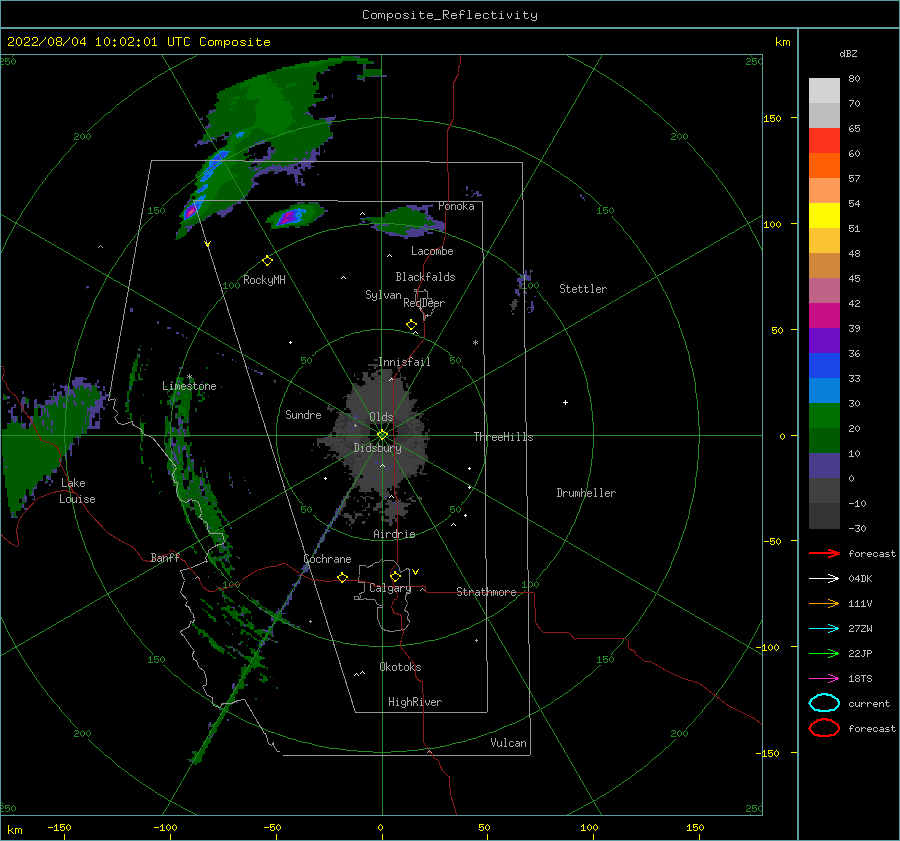Screen dimensions: 900x841
Task: Click the lightest gray swatch atop dBZ scale
Action: pyautogui.click(x=824, y=91)
